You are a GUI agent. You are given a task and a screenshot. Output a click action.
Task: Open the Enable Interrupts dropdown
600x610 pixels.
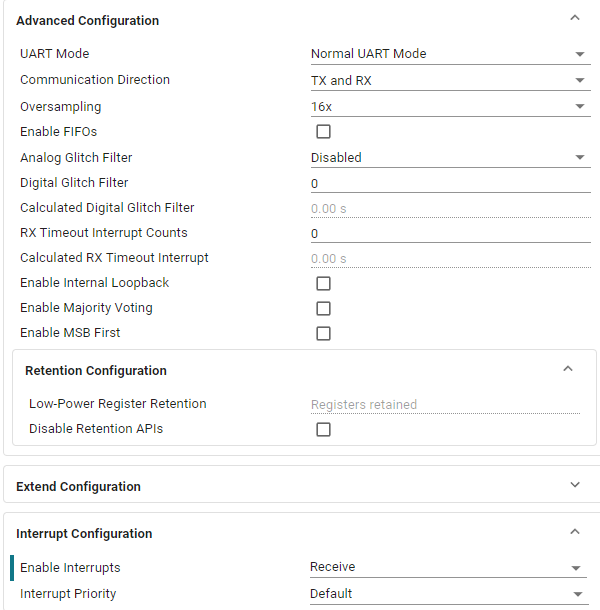click(447, 568)
